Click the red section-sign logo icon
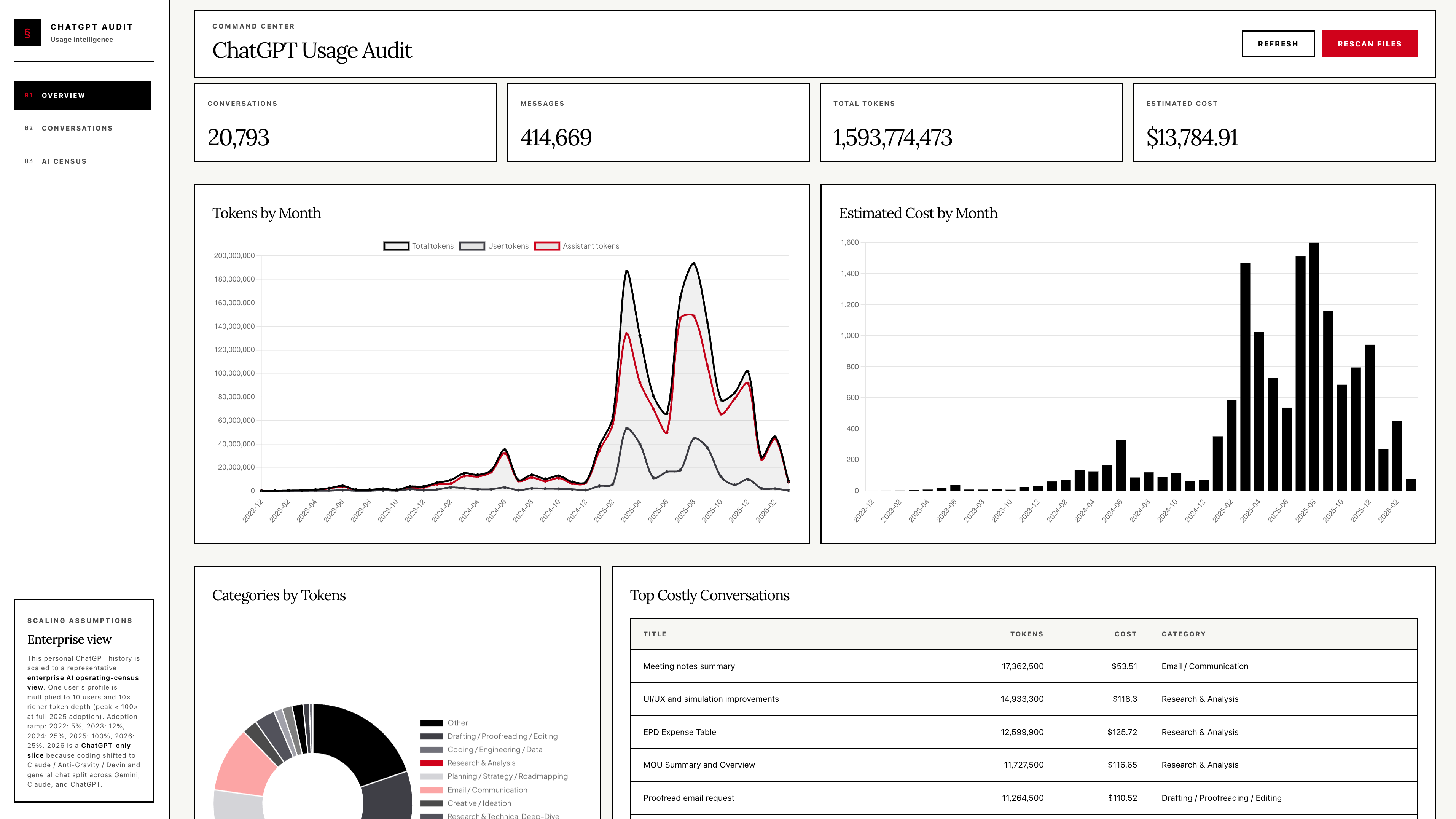Viewport: 1456px width, 819px height. (x=27, y=33)
